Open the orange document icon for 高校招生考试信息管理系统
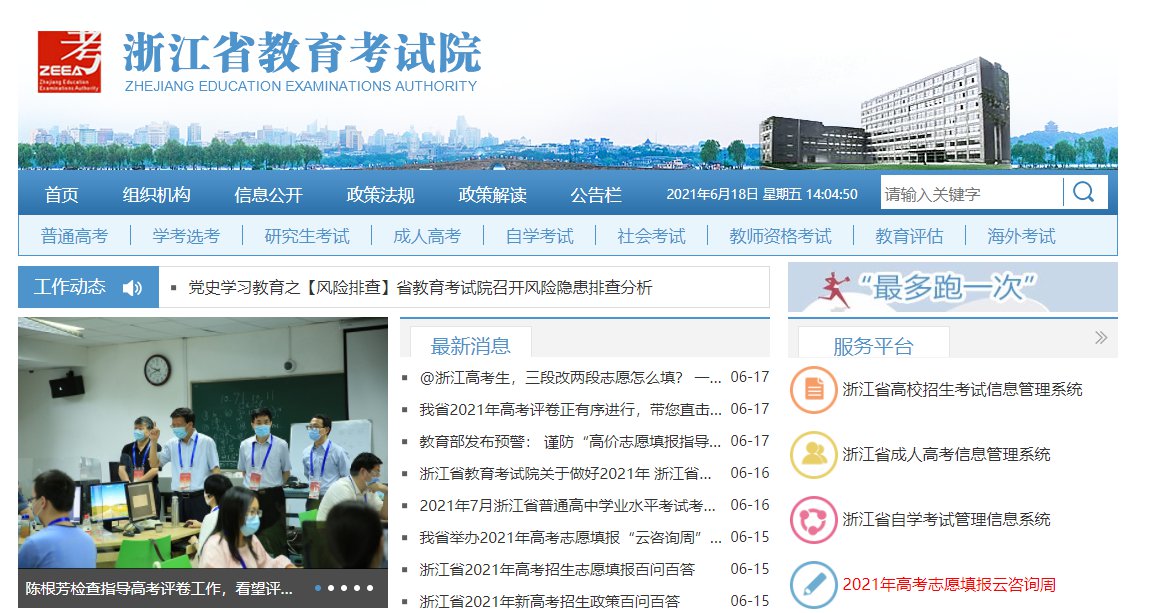 pyautogui.click(x=813, y=390)
